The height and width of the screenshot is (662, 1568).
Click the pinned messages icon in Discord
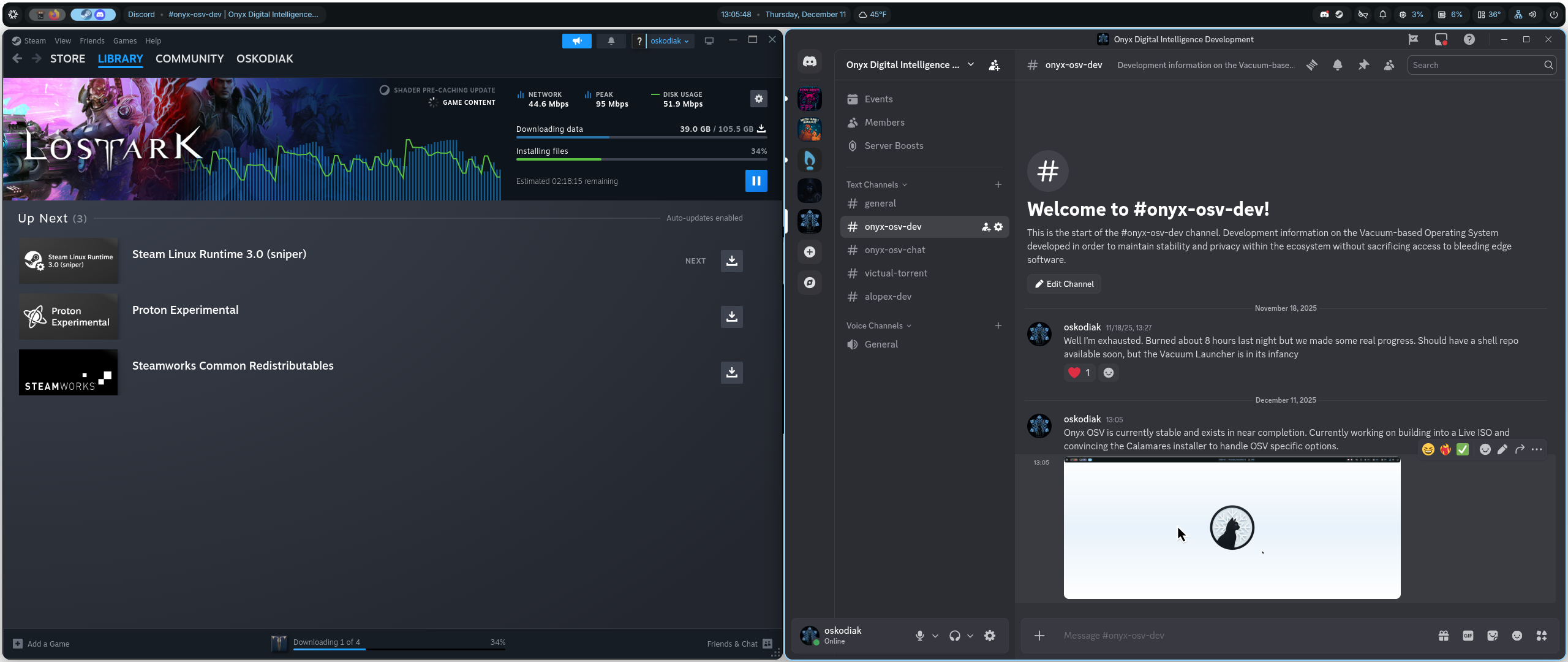pyautogui.click(x=1363, y=65)
